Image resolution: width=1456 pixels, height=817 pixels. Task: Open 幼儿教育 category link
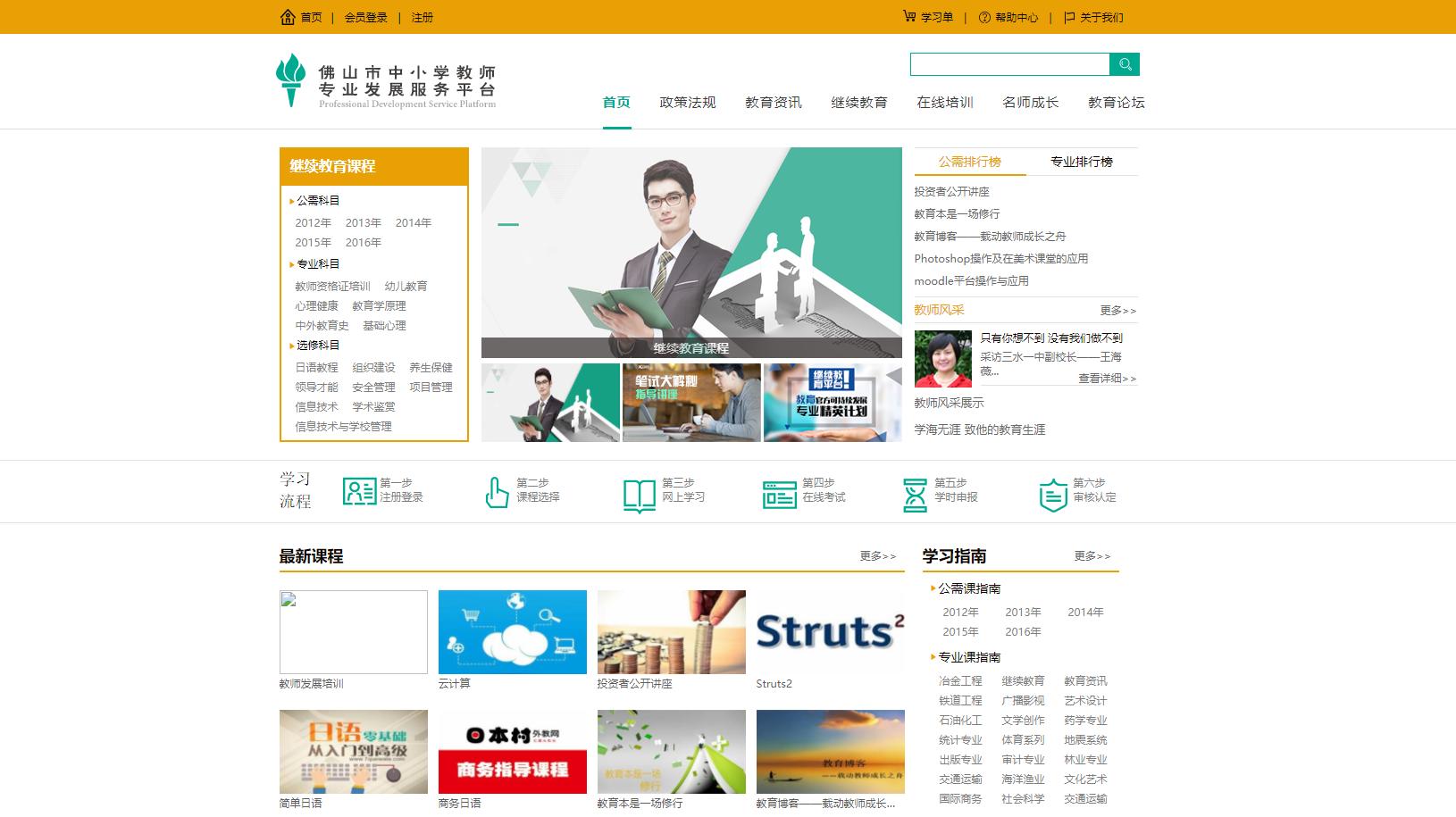click(x=406, y=287)
